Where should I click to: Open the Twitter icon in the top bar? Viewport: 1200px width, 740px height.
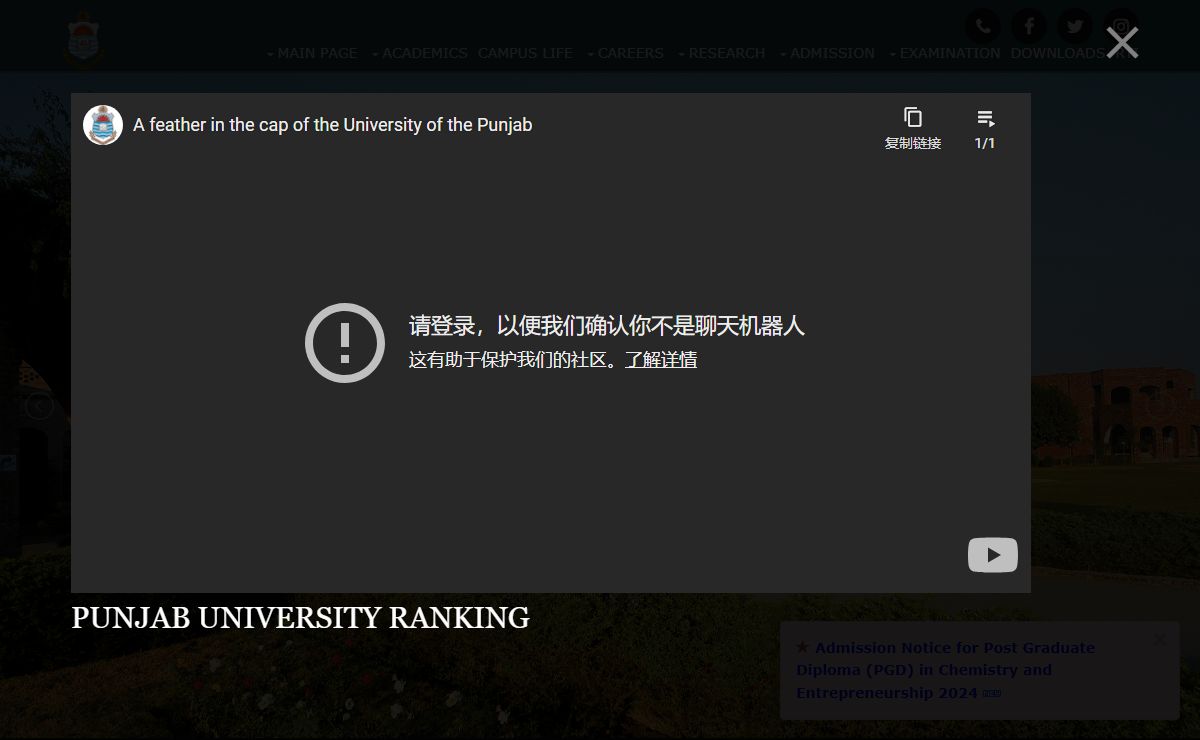coord(1075,26)
